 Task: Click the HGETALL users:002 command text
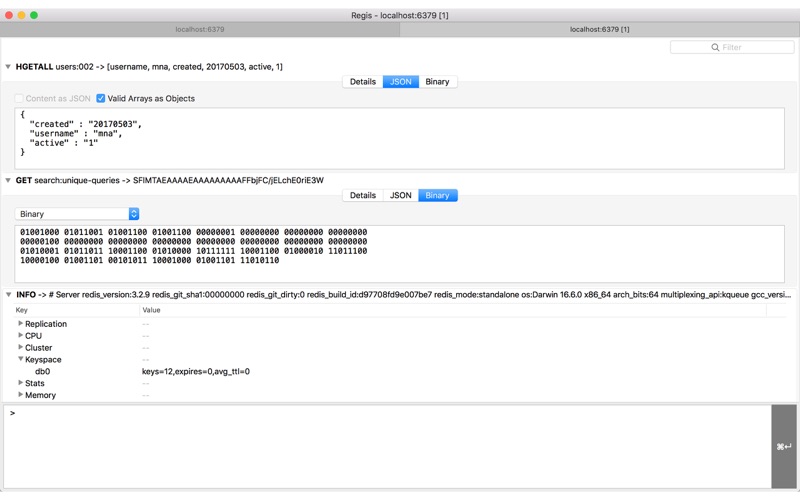pyautogui.click(x=149, y=67)
